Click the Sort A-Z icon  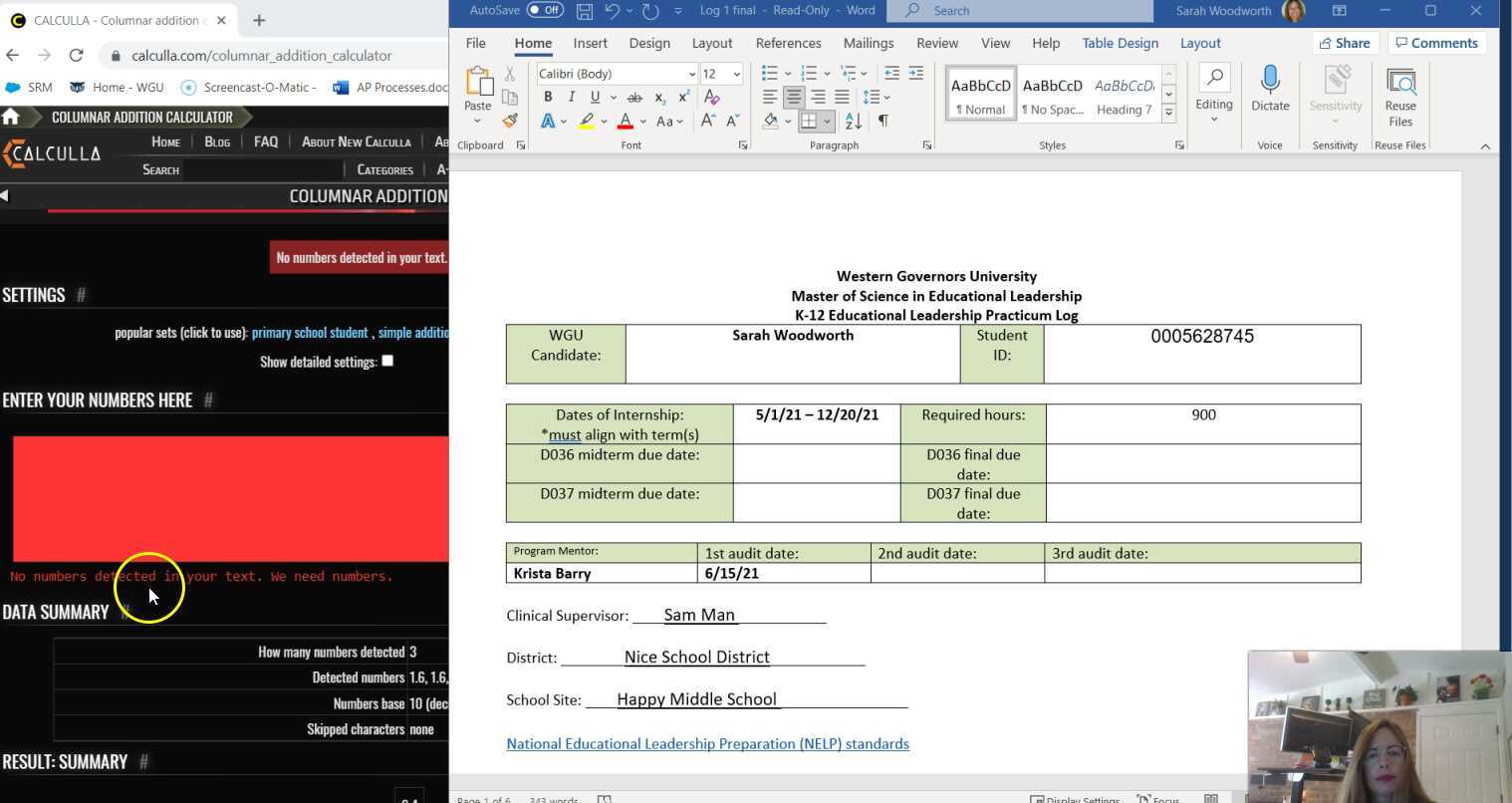854,121
